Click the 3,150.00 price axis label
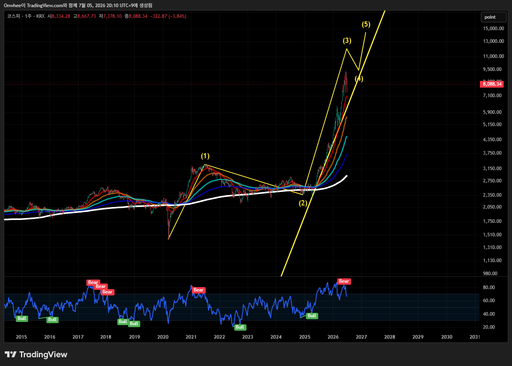The width and height of the screenshot is (512, 366). point(492,168)
